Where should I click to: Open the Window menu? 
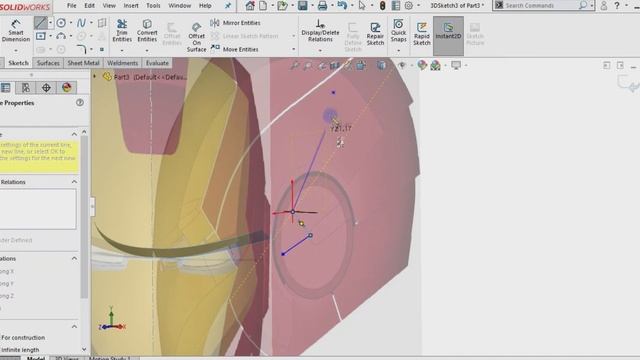click(180, 6)
